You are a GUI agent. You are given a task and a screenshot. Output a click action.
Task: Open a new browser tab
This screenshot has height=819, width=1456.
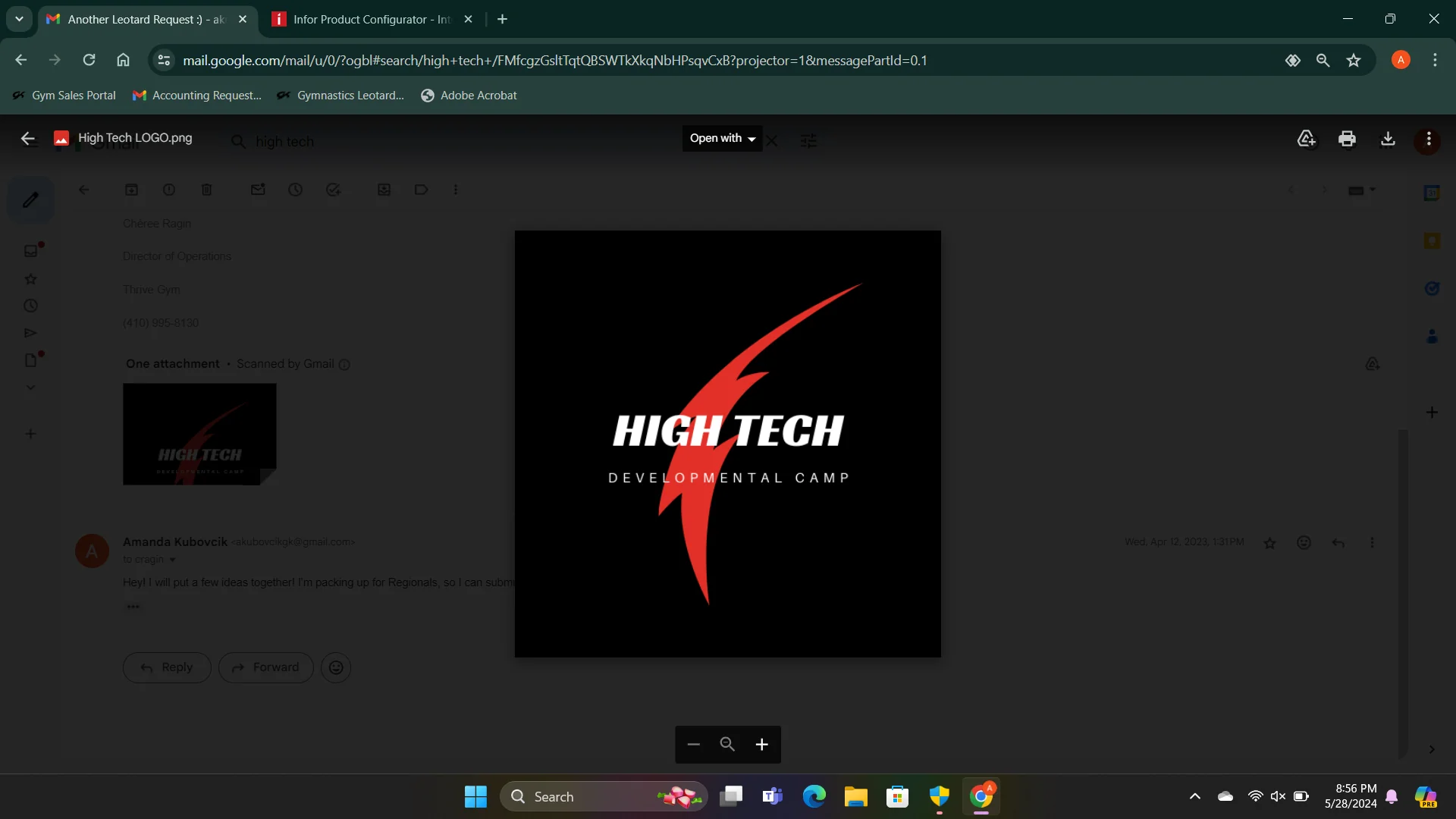[502, 20]
